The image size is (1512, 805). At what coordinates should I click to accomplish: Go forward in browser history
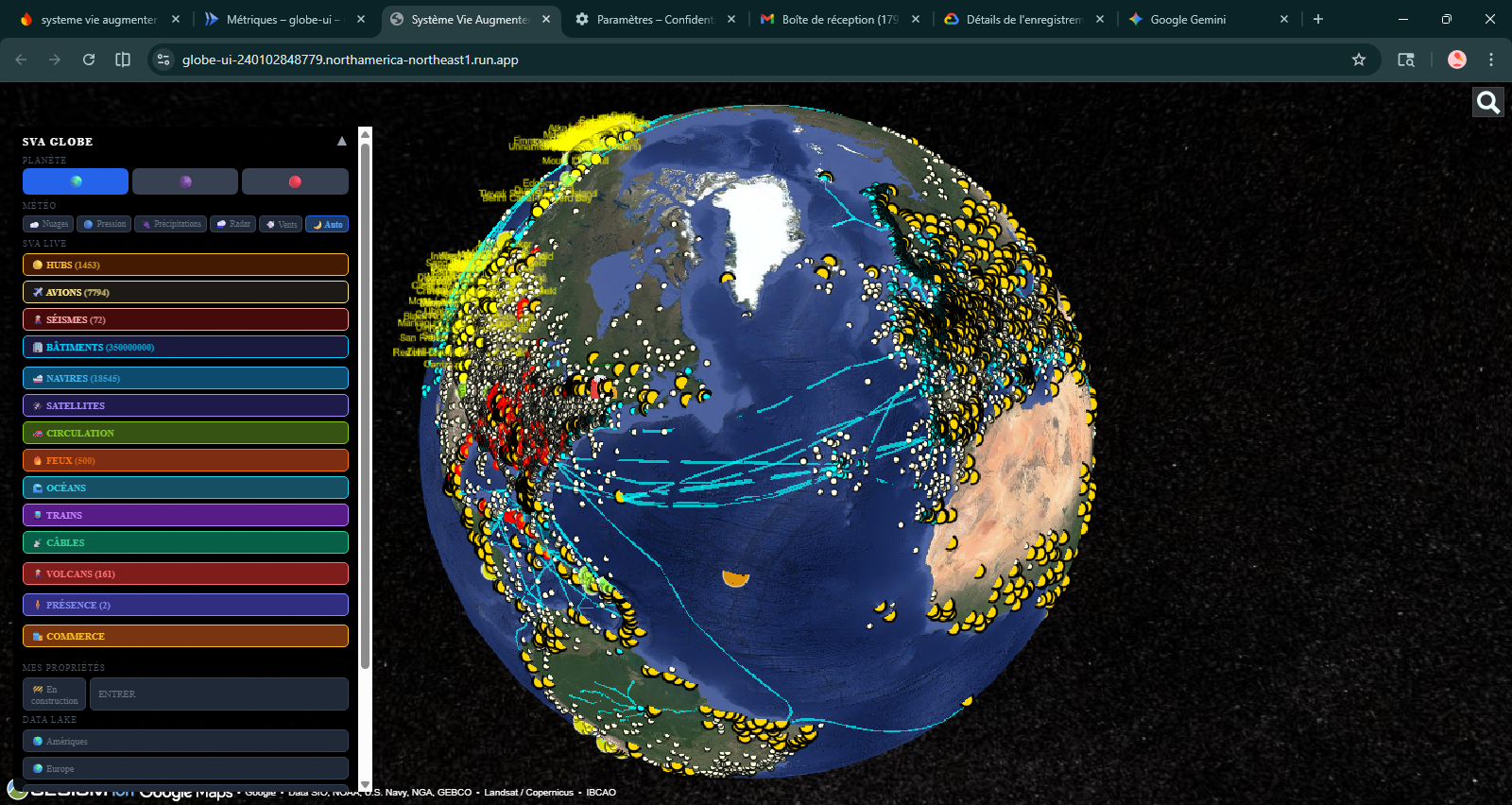pos(55,60)
